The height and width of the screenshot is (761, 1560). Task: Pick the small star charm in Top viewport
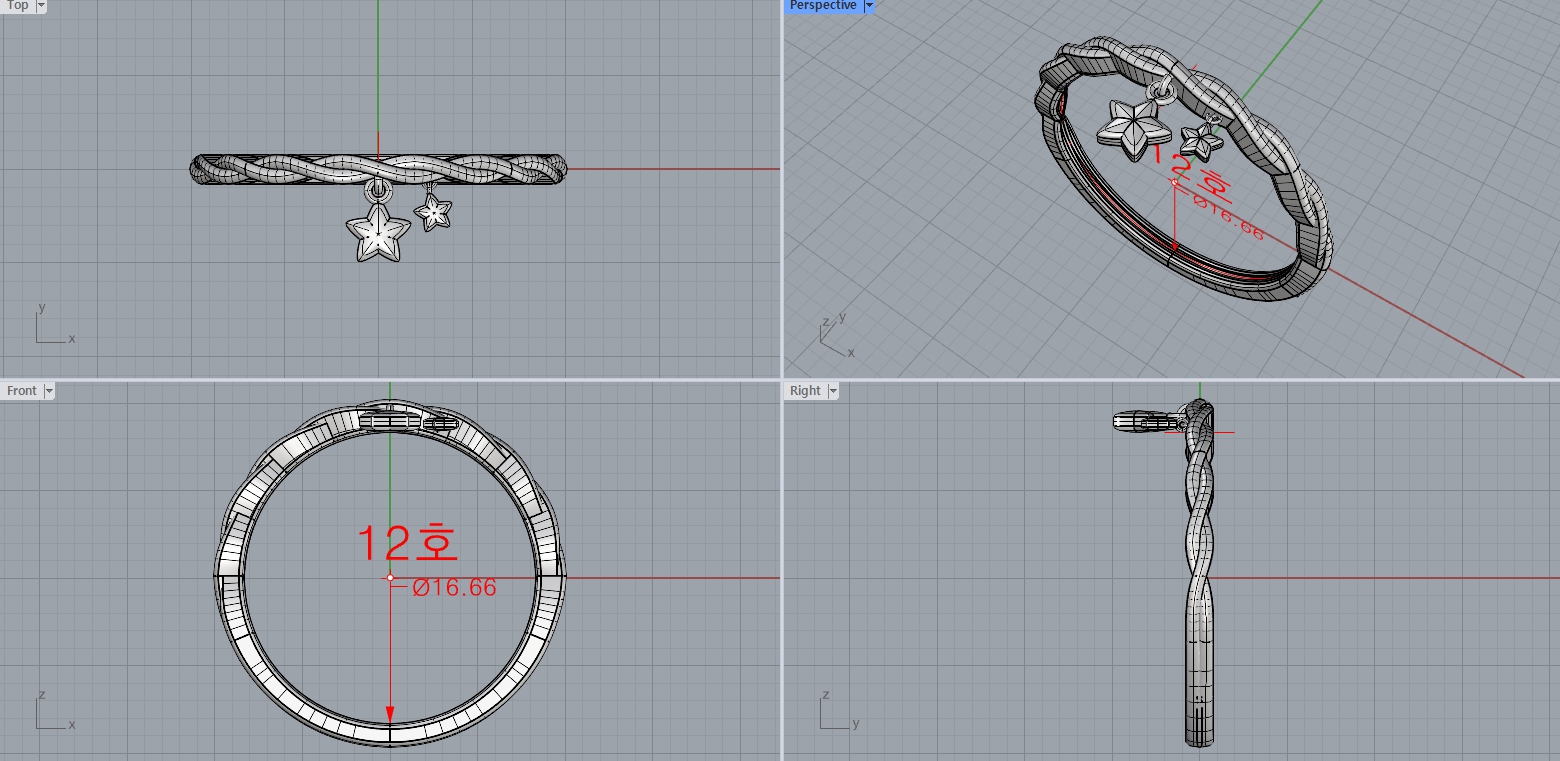tap(433, 211)
